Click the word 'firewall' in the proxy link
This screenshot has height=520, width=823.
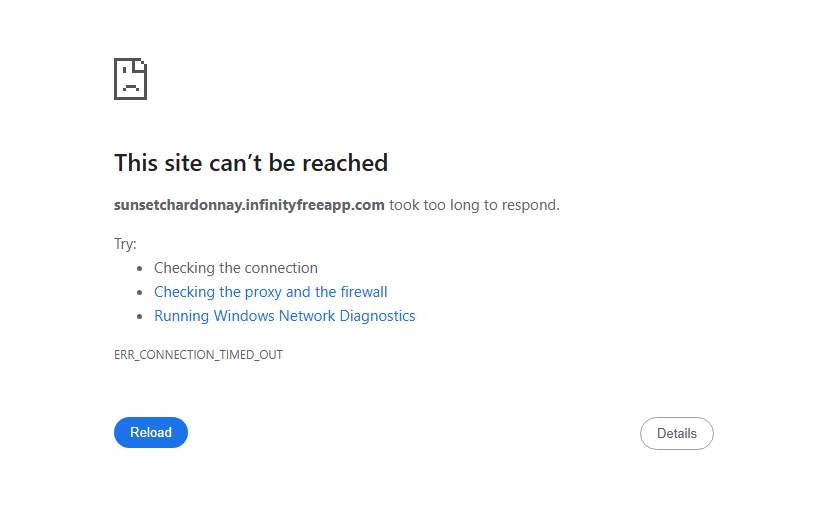coord(363,292)
